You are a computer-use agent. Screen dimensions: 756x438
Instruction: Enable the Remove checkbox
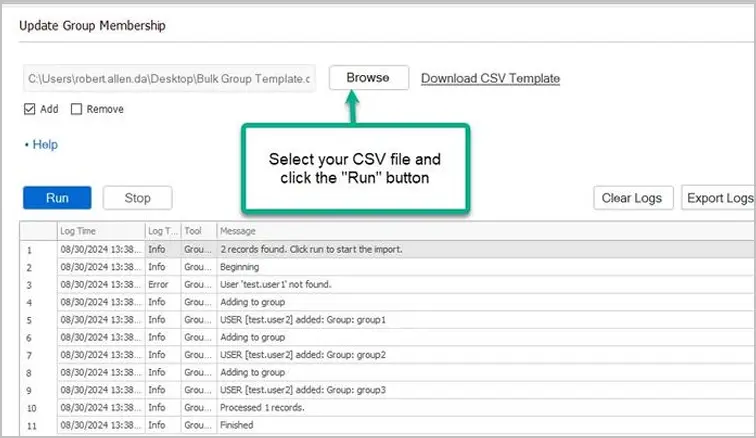76,109
